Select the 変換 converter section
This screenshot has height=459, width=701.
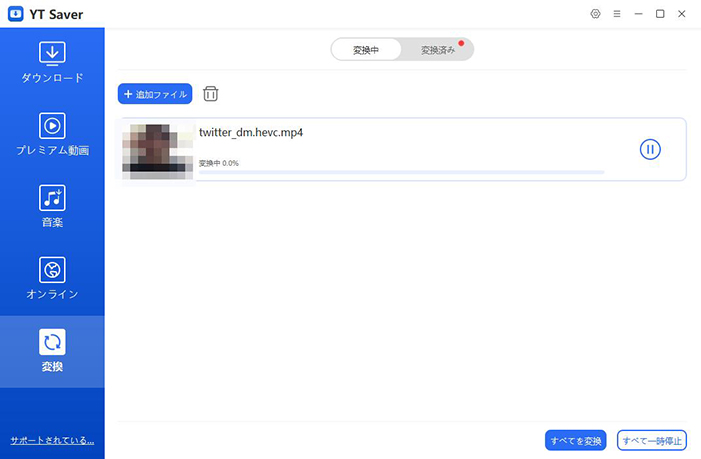pos(52,351)
